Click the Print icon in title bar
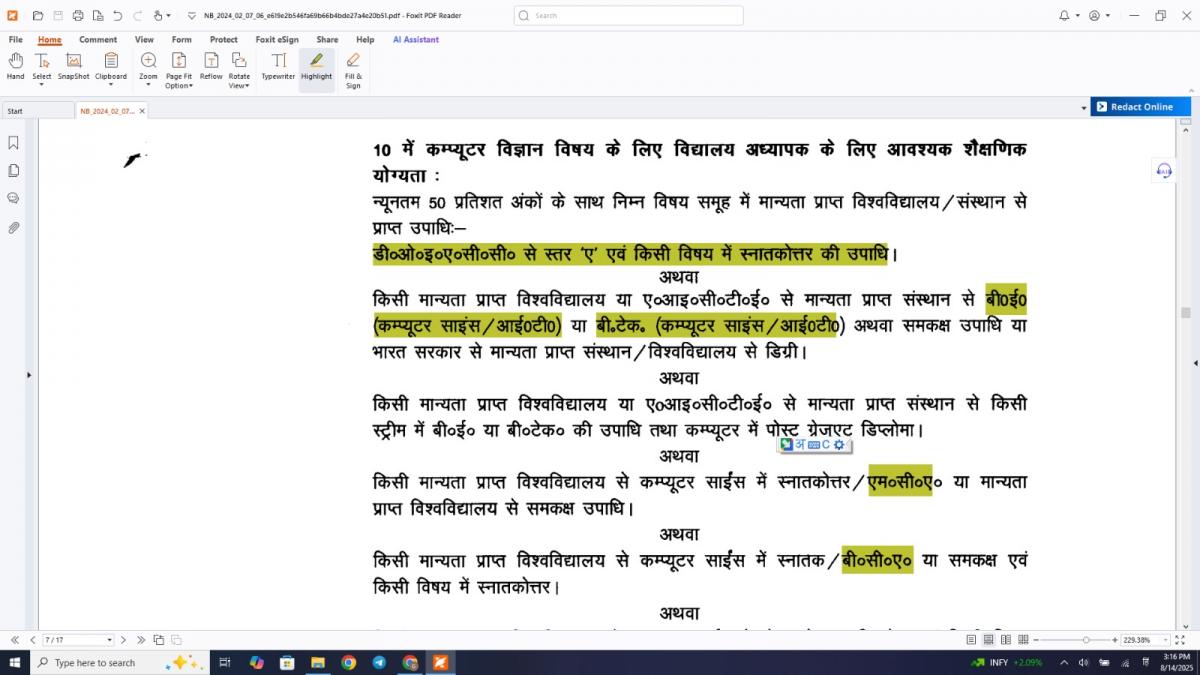Screen dimensions: 1200x675 tap(78, 16)
